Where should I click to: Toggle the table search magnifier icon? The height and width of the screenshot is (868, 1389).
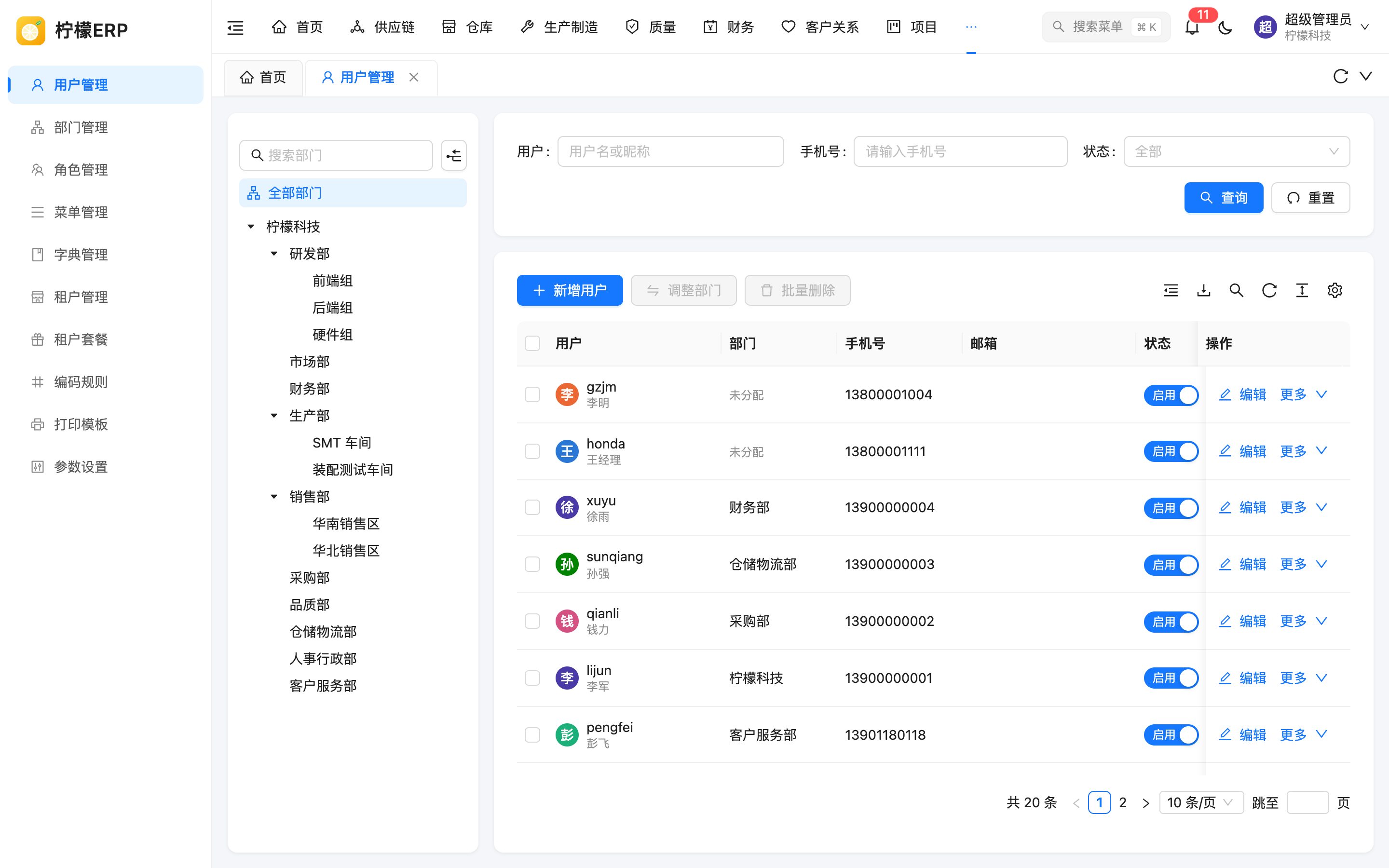1236,290
